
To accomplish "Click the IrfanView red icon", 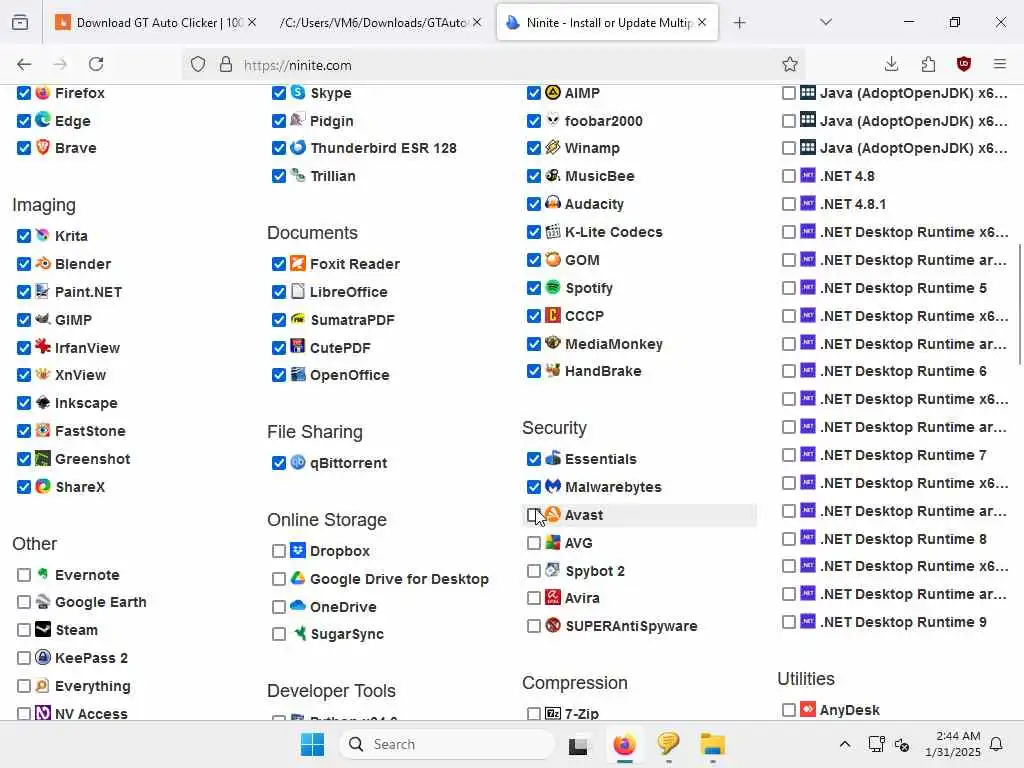I will coord(42,347).
